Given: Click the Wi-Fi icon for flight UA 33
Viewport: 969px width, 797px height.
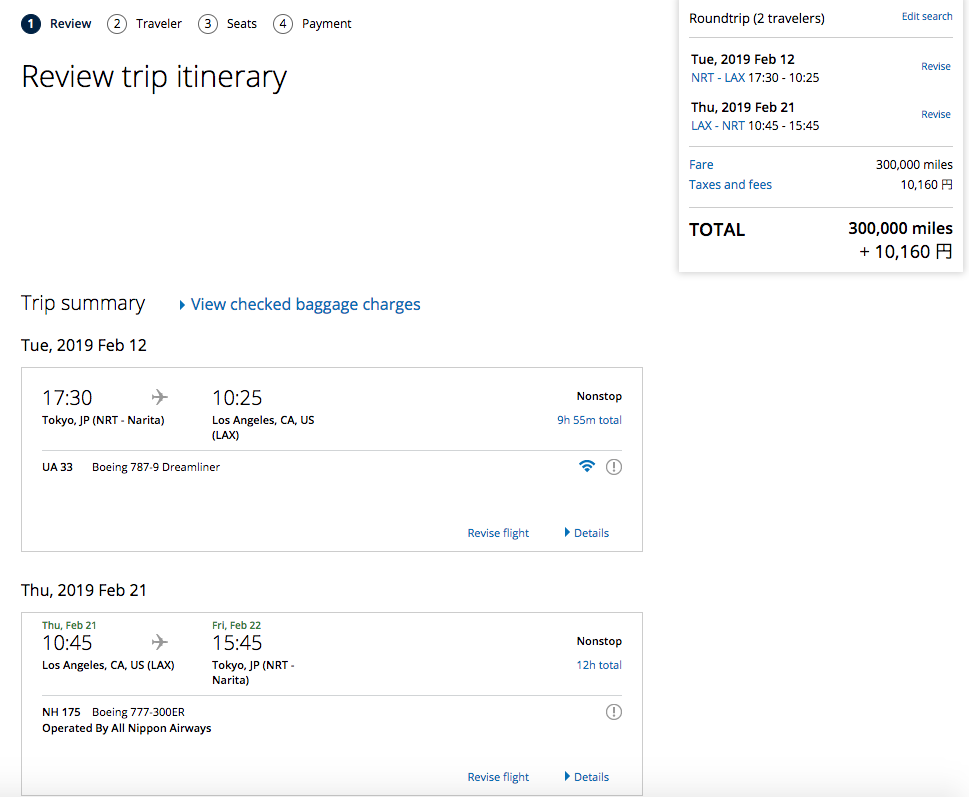Looking at the screenshot, I should [x=586, y=466].
